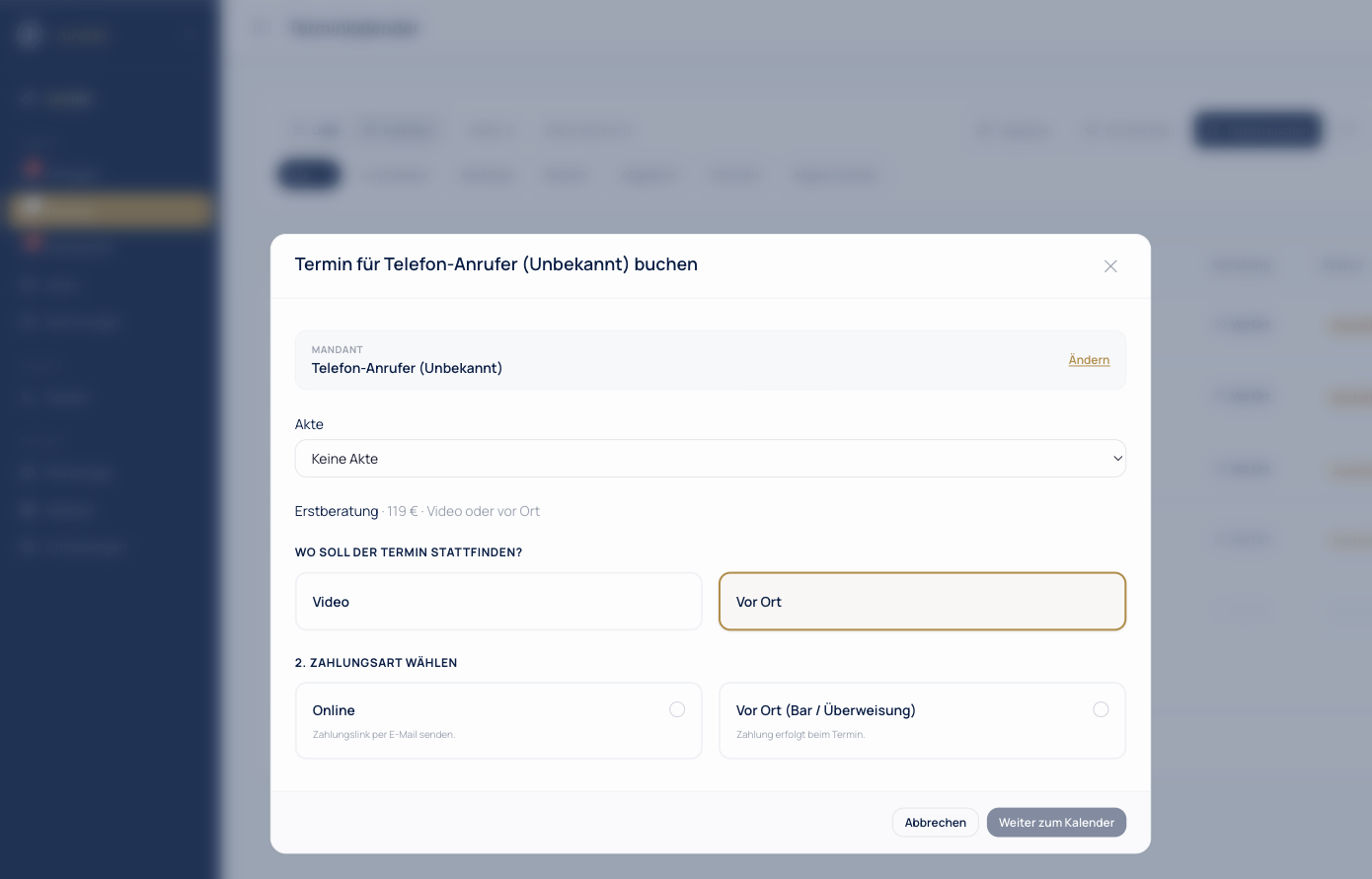Click the Wo soll der Termin stattfinden heading
This screenshot has height=879, width=1372.
pyautogui.click(x=409, y=552)
